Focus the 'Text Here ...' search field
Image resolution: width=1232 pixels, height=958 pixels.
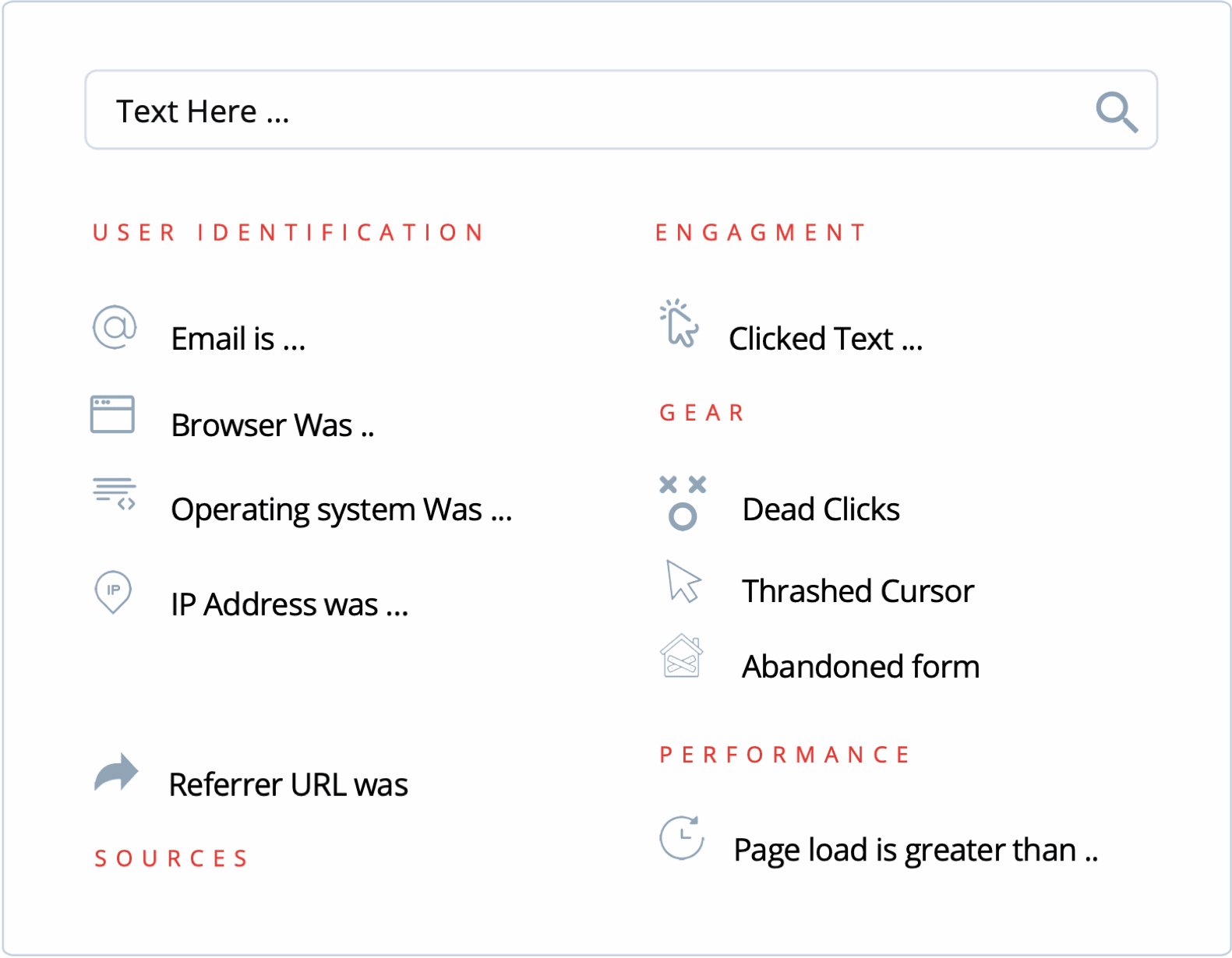coord(592,111)
